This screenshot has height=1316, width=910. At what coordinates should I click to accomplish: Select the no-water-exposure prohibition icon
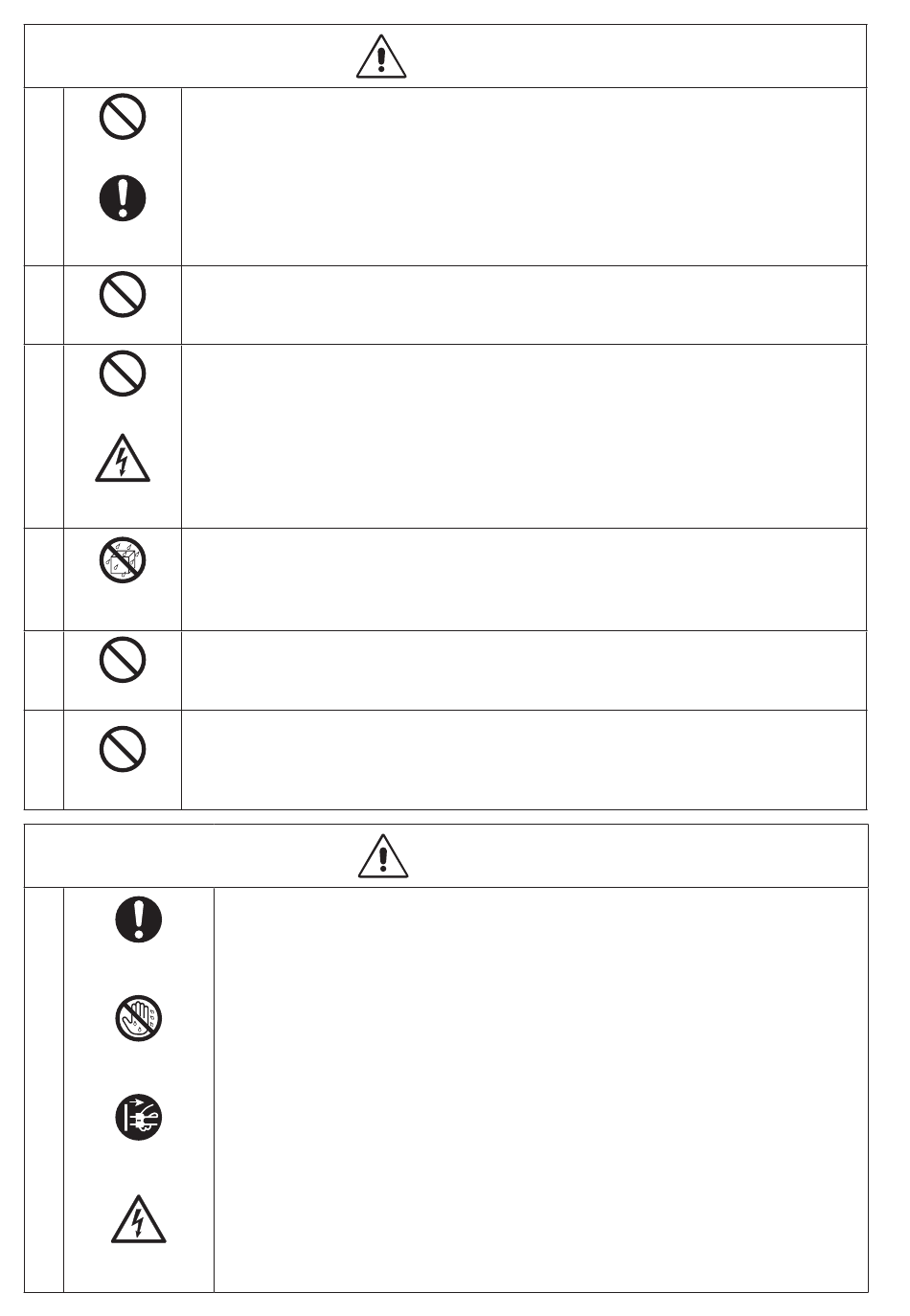pos(123,561)
